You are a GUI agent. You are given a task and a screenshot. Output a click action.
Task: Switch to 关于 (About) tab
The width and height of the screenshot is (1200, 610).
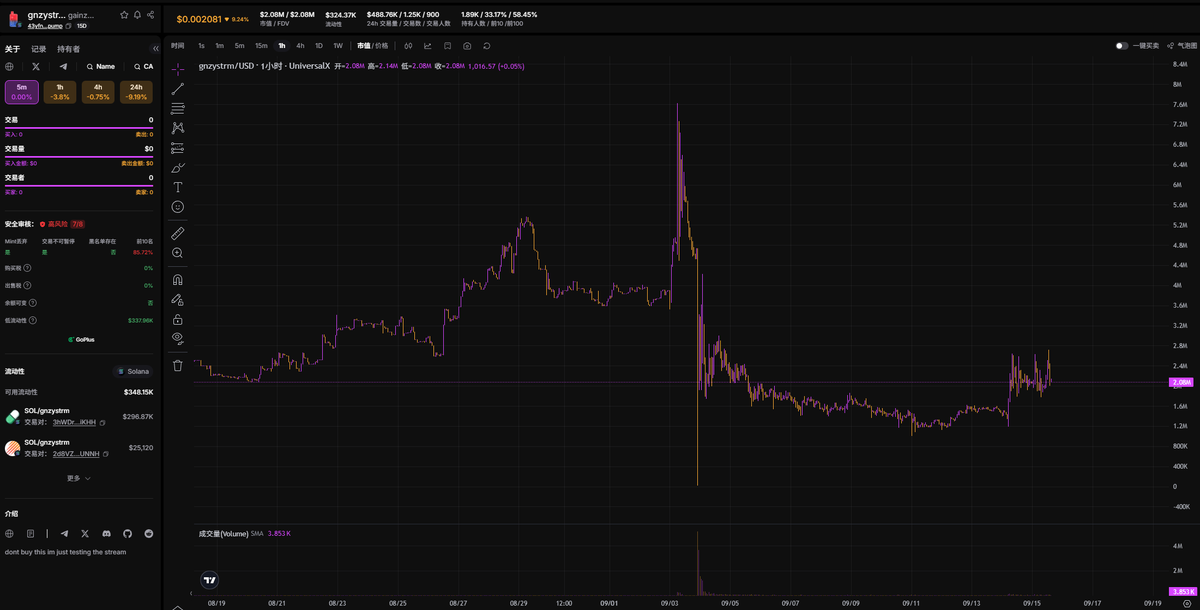[x=12, y=48]
